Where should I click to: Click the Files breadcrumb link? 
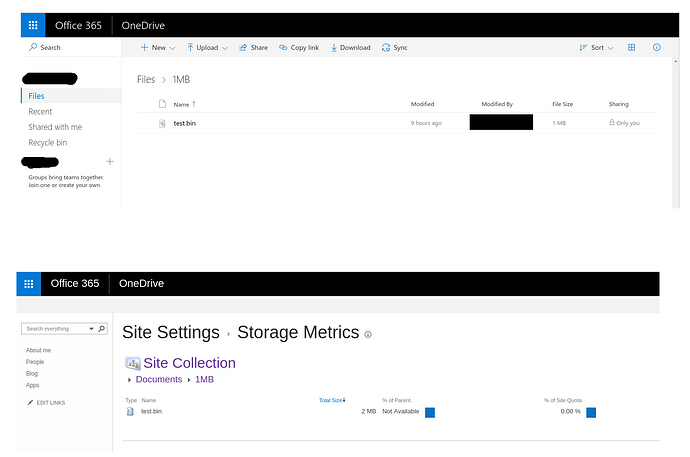146,79
